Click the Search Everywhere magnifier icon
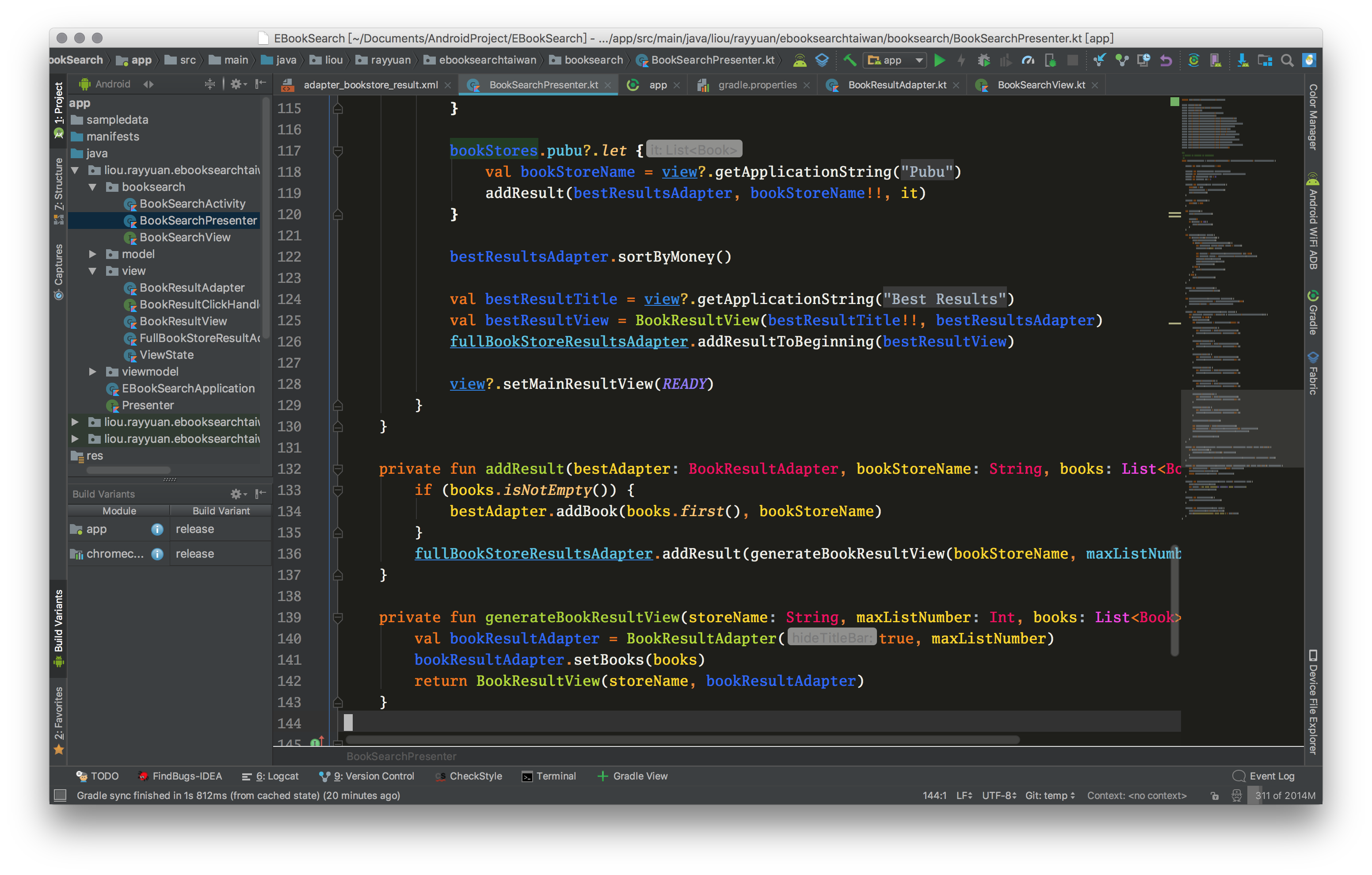Image resolution: width=1372 pixels, height=875 pixels. (x=1287, y=61)
